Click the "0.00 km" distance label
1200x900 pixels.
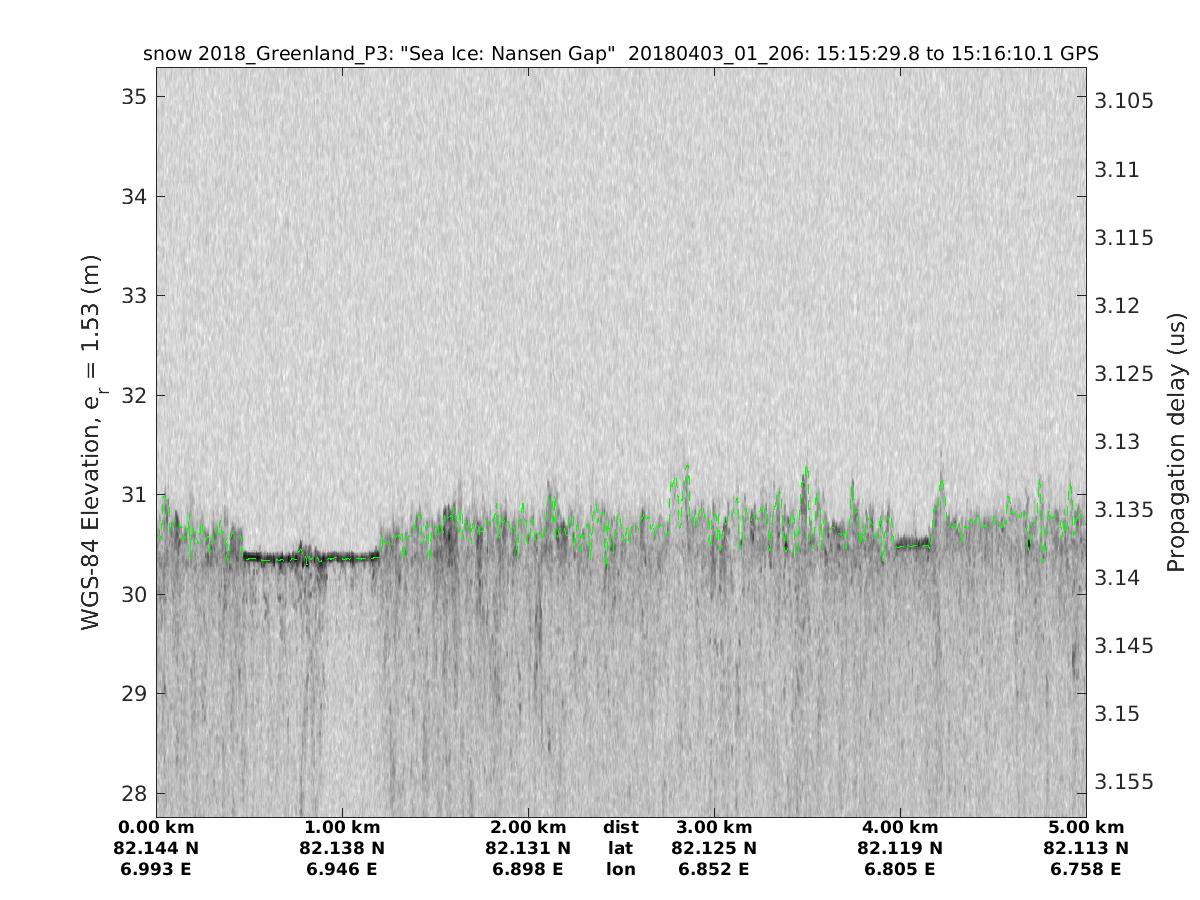pos(156,828)
